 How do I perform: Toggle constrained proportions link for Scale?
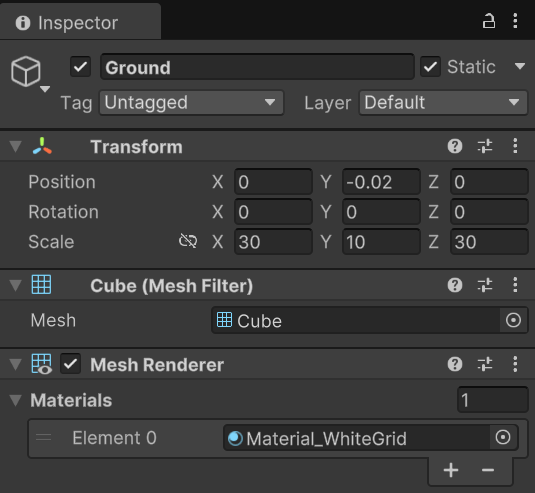coord(188,241)
